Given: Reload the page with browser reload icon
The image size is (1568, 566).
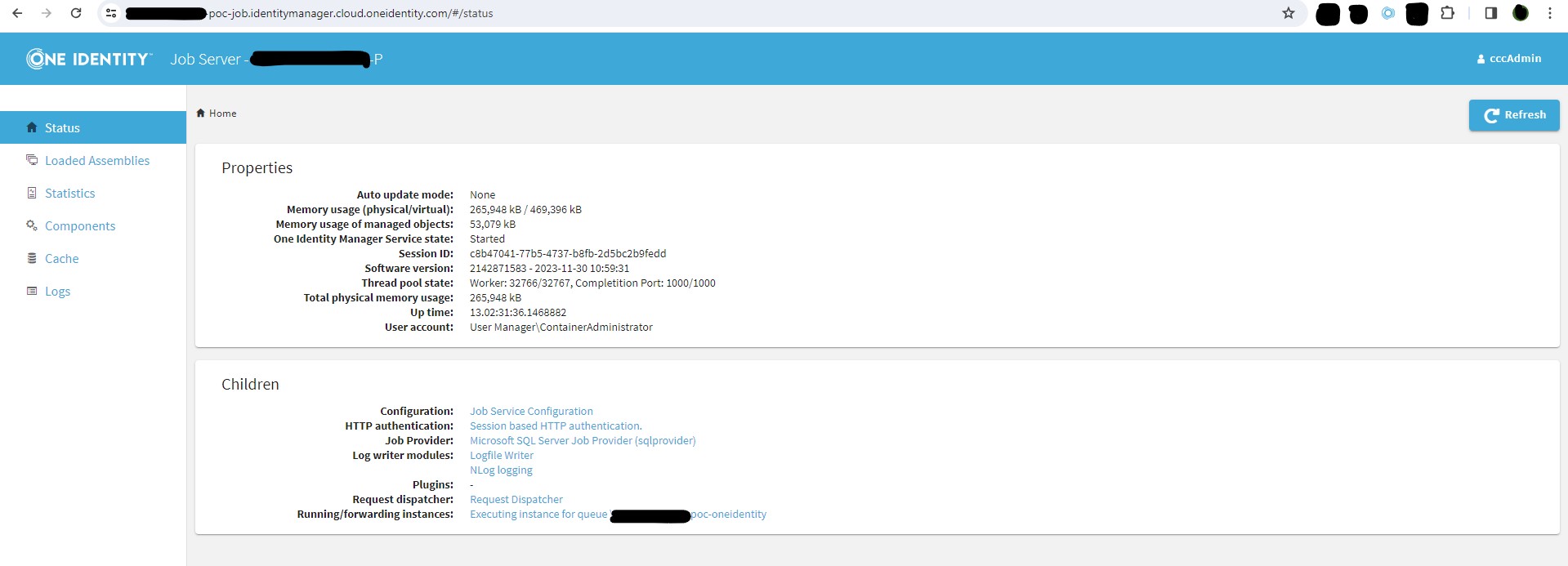Looking at the screenshot, I should coord(76,13).
